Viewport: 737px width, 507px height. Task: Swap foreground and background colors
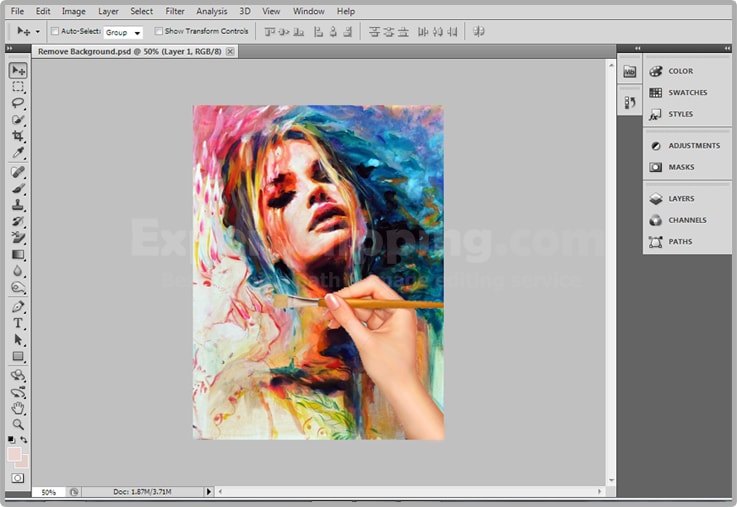click(x=24, y=439)
